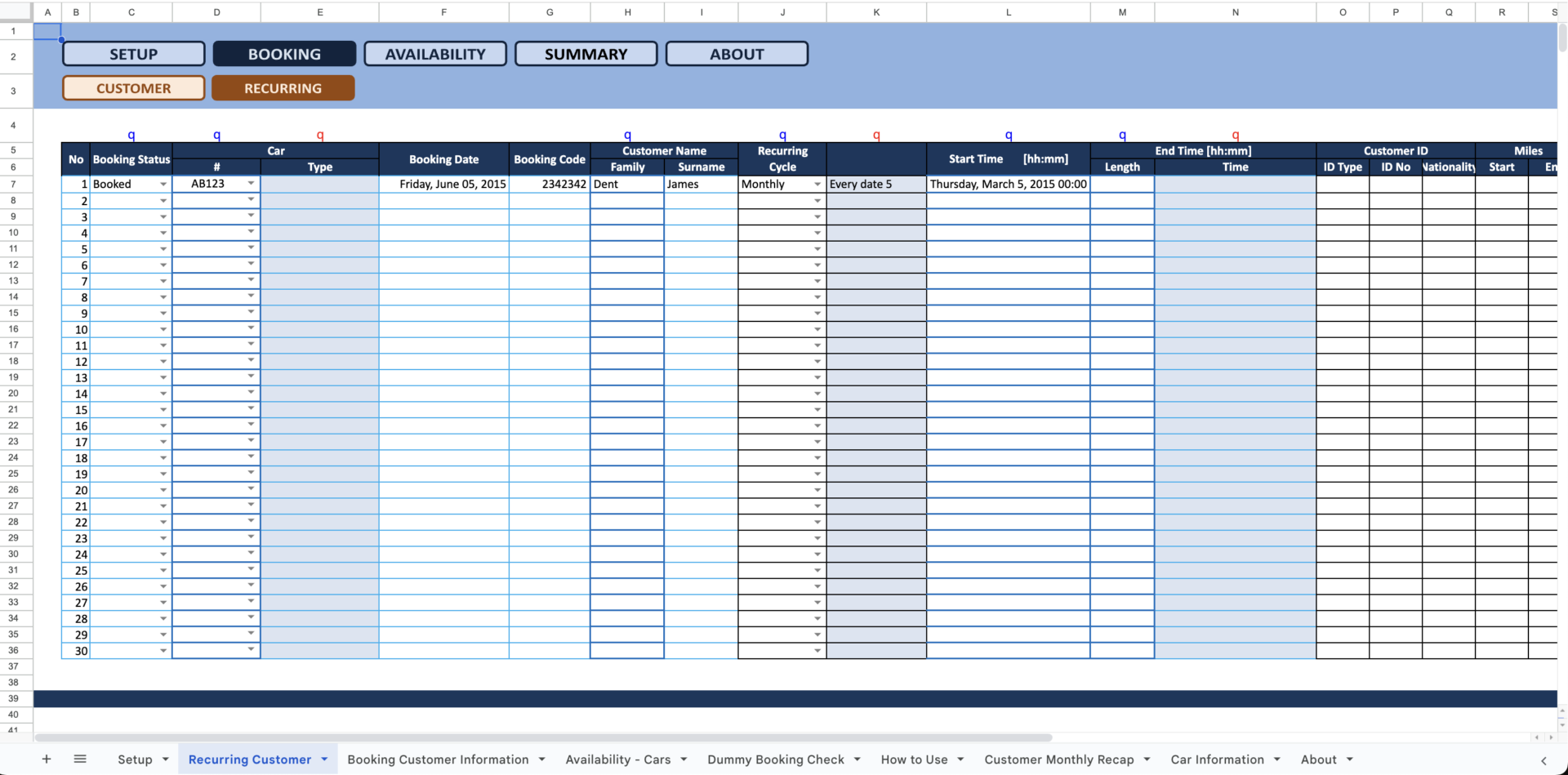Click the RECURRING button

pyautogui.click(x=283, y=87)
